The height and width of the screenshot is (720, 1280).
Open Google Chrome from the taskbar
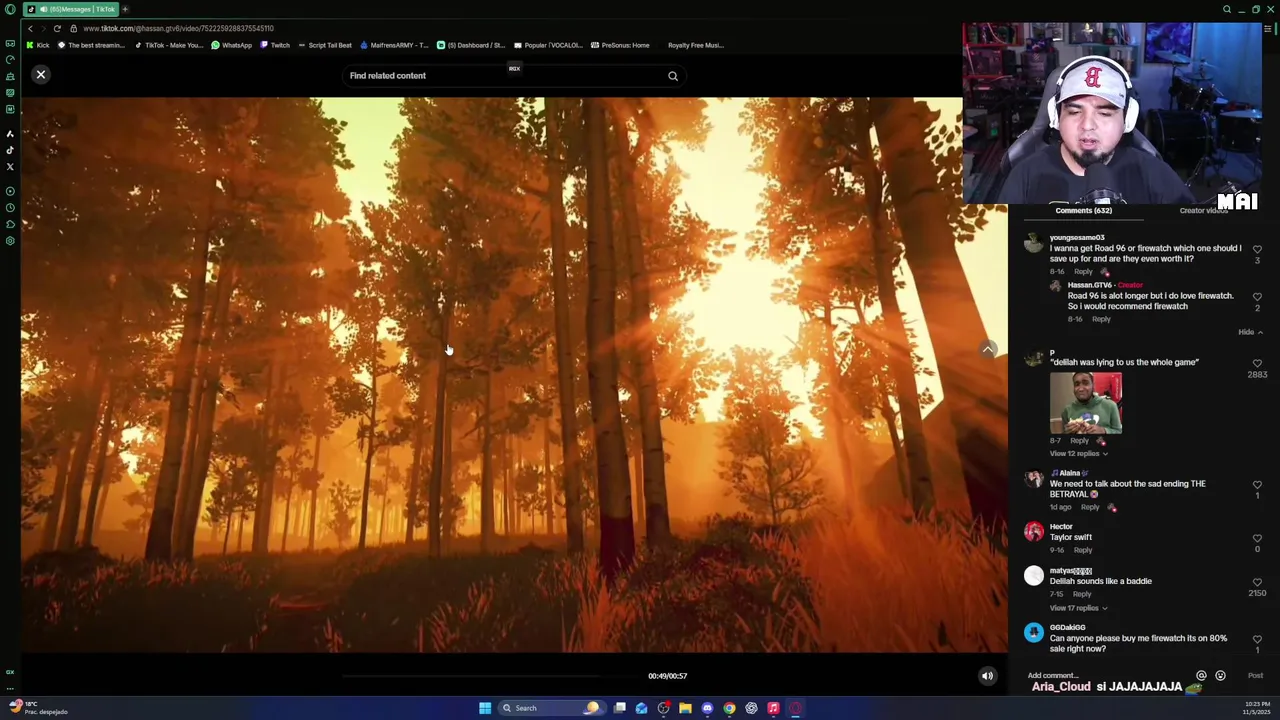tap(729, 708)
